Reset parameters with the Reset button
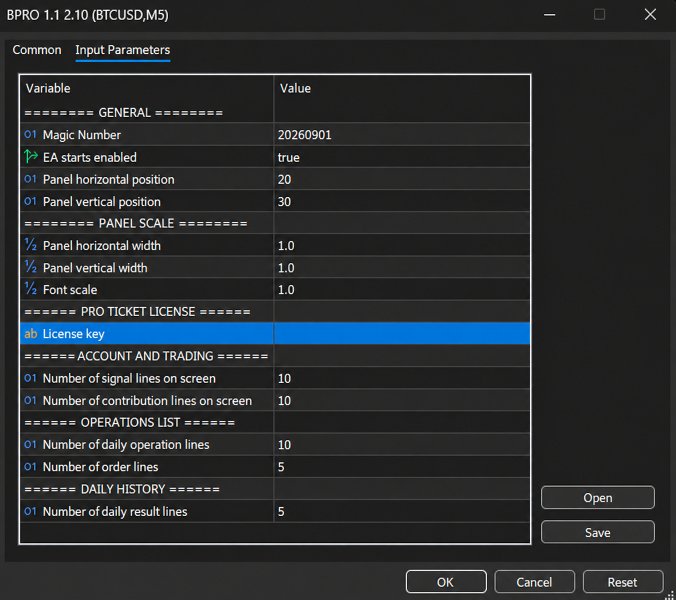 pyautogui.click(x=623, y=582)
